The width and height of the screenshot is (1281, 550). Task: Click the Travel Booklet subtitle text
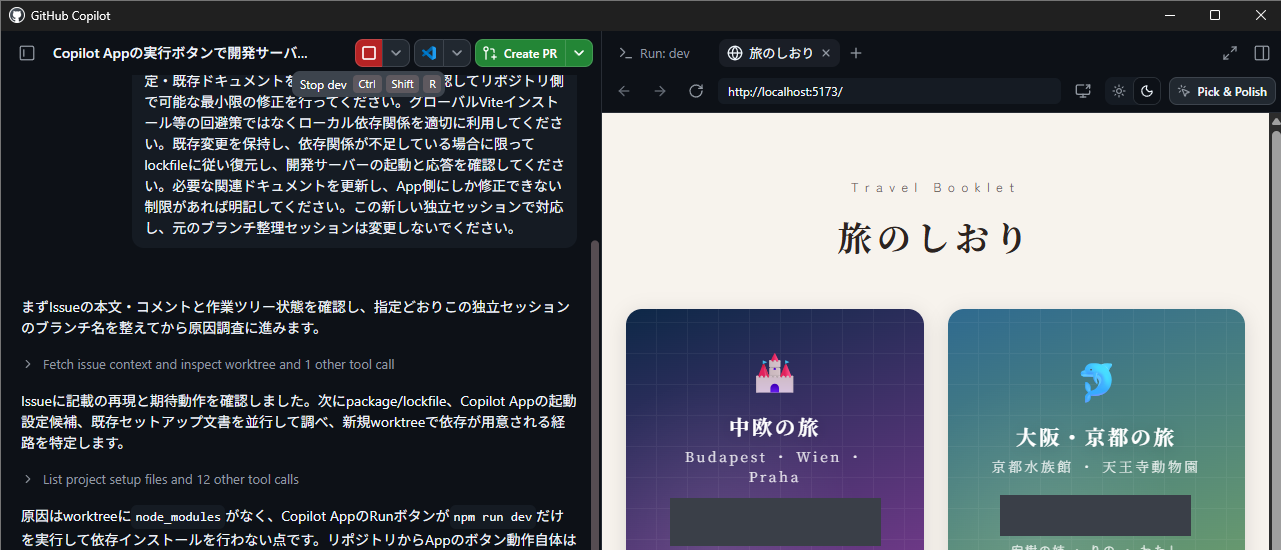click(933, 187)
